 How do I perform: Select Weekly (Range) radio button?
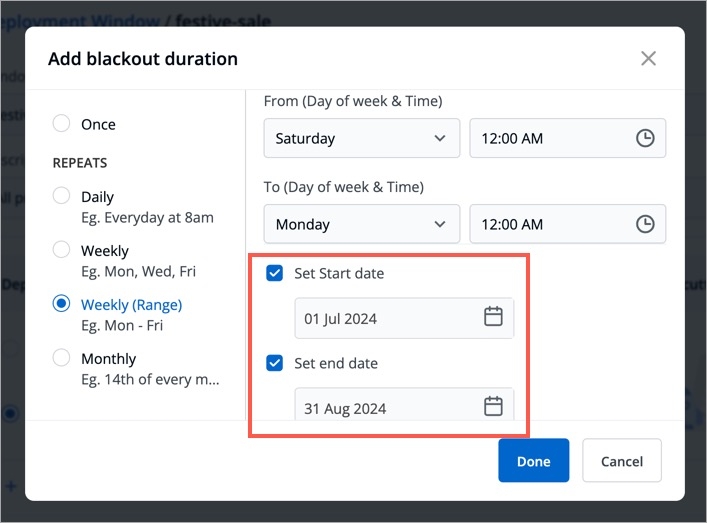coord(61,303)
